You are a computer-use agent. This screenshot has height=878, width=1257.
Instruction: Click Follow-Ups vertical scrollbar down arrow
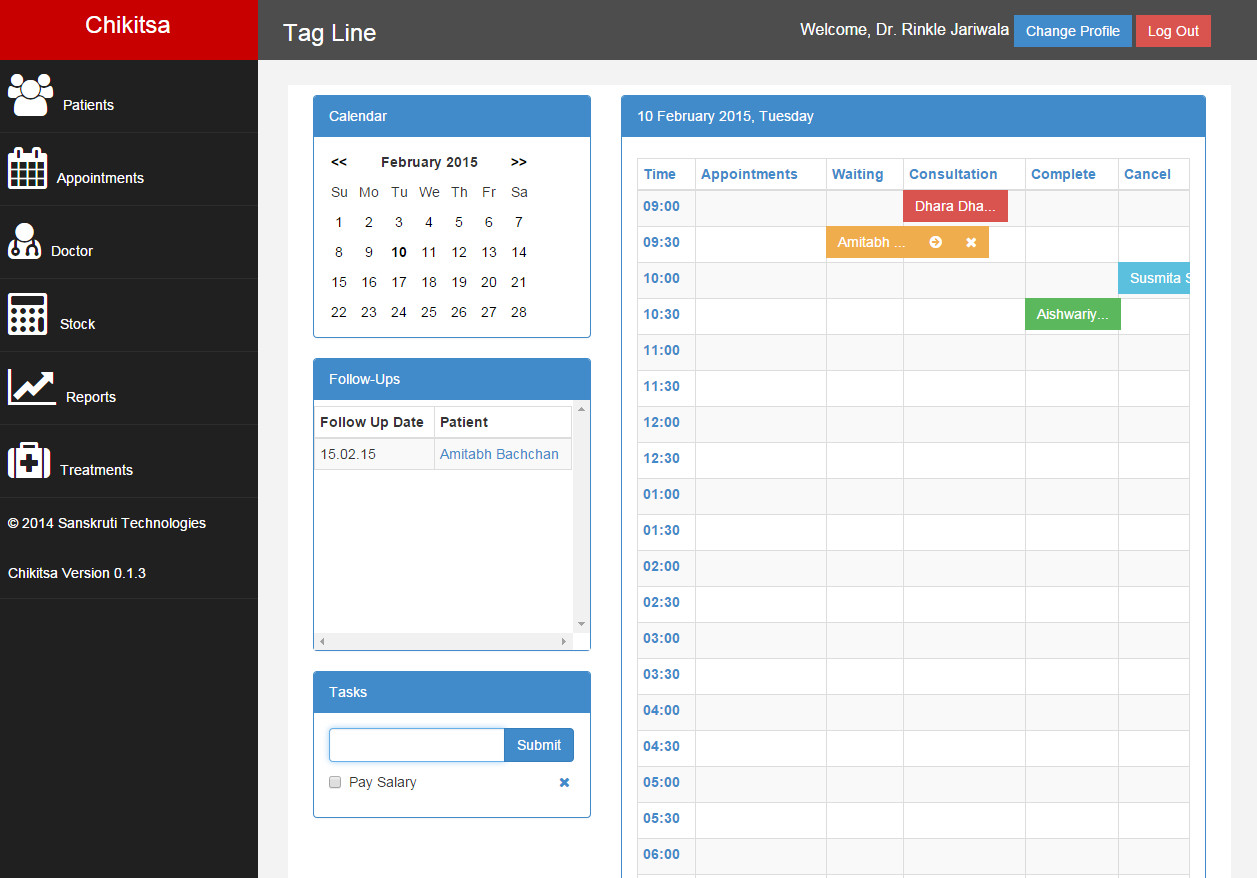[x=581, y=624]
